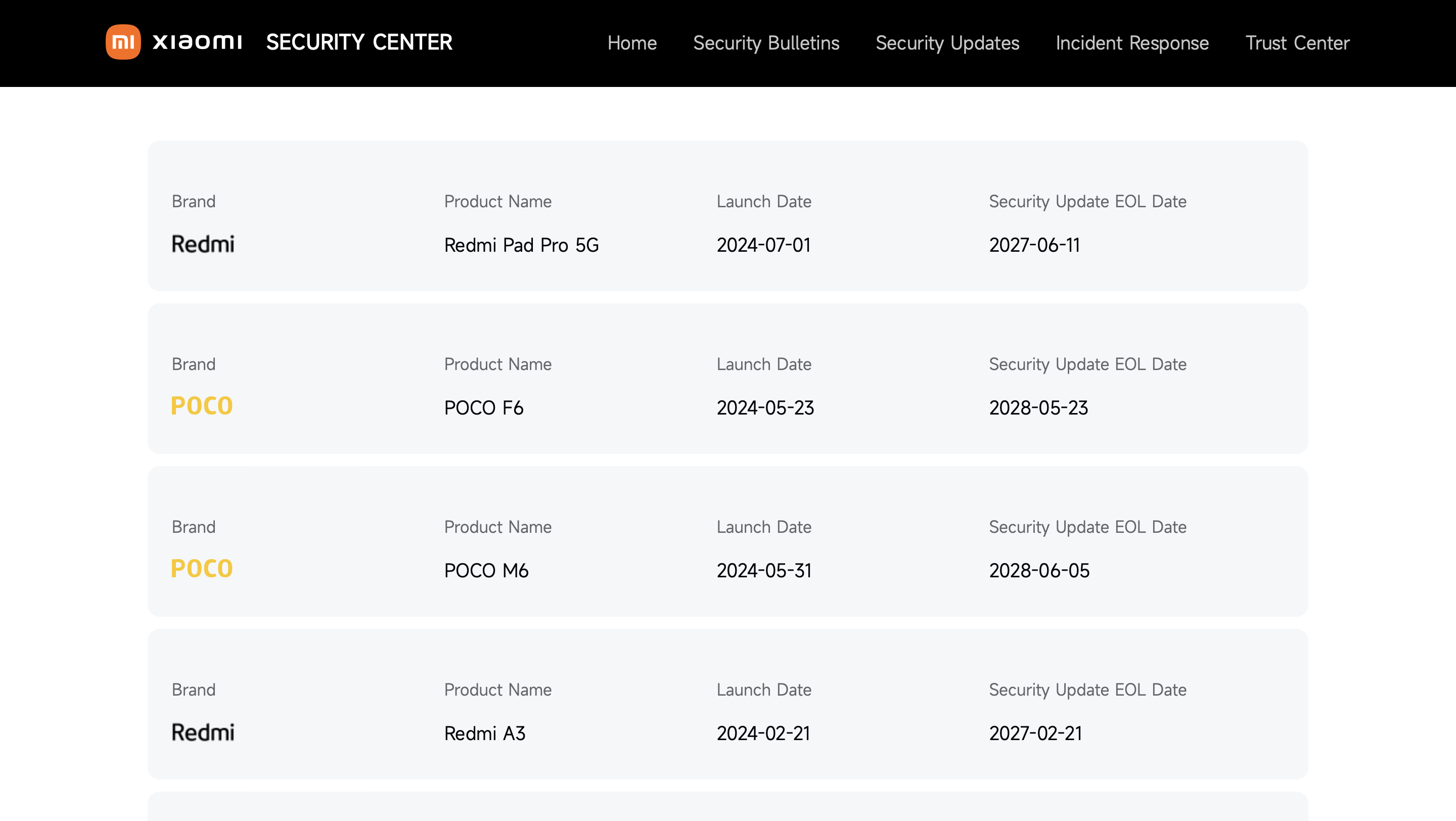Click the 2028-06-05 EOL date

pyautogui.click(x=1039, y=571)
